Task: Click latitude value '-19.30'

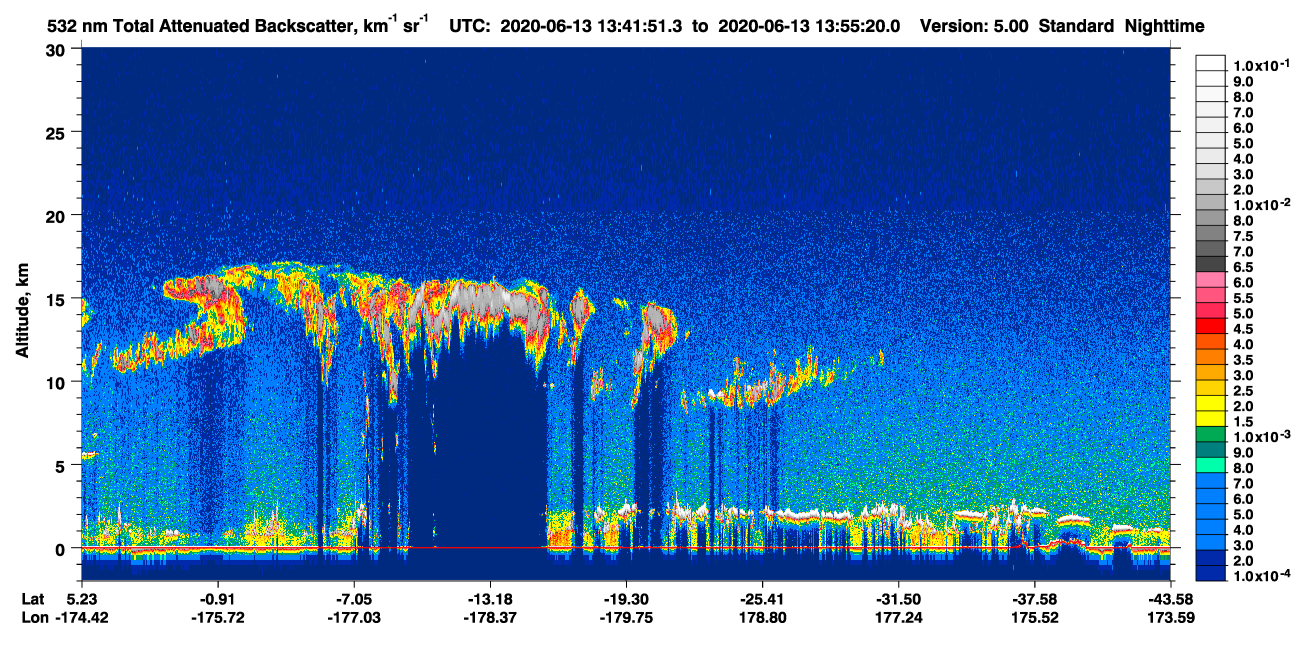Action: coord(626,599)
